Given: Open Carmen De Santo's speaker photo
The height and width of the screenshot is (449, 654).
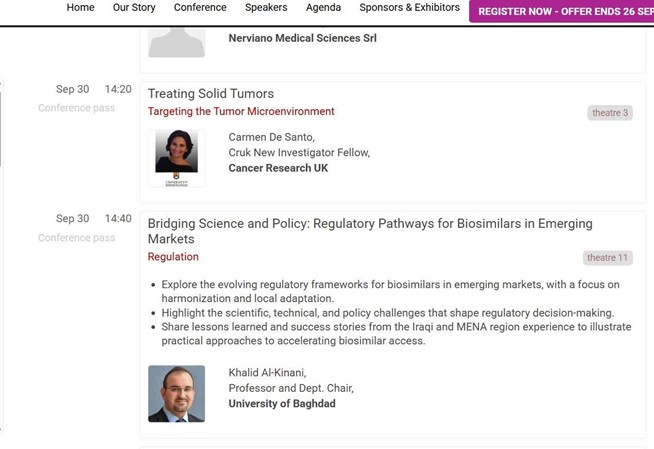Looking at the screenshot, I should click(x=176, y=157).
